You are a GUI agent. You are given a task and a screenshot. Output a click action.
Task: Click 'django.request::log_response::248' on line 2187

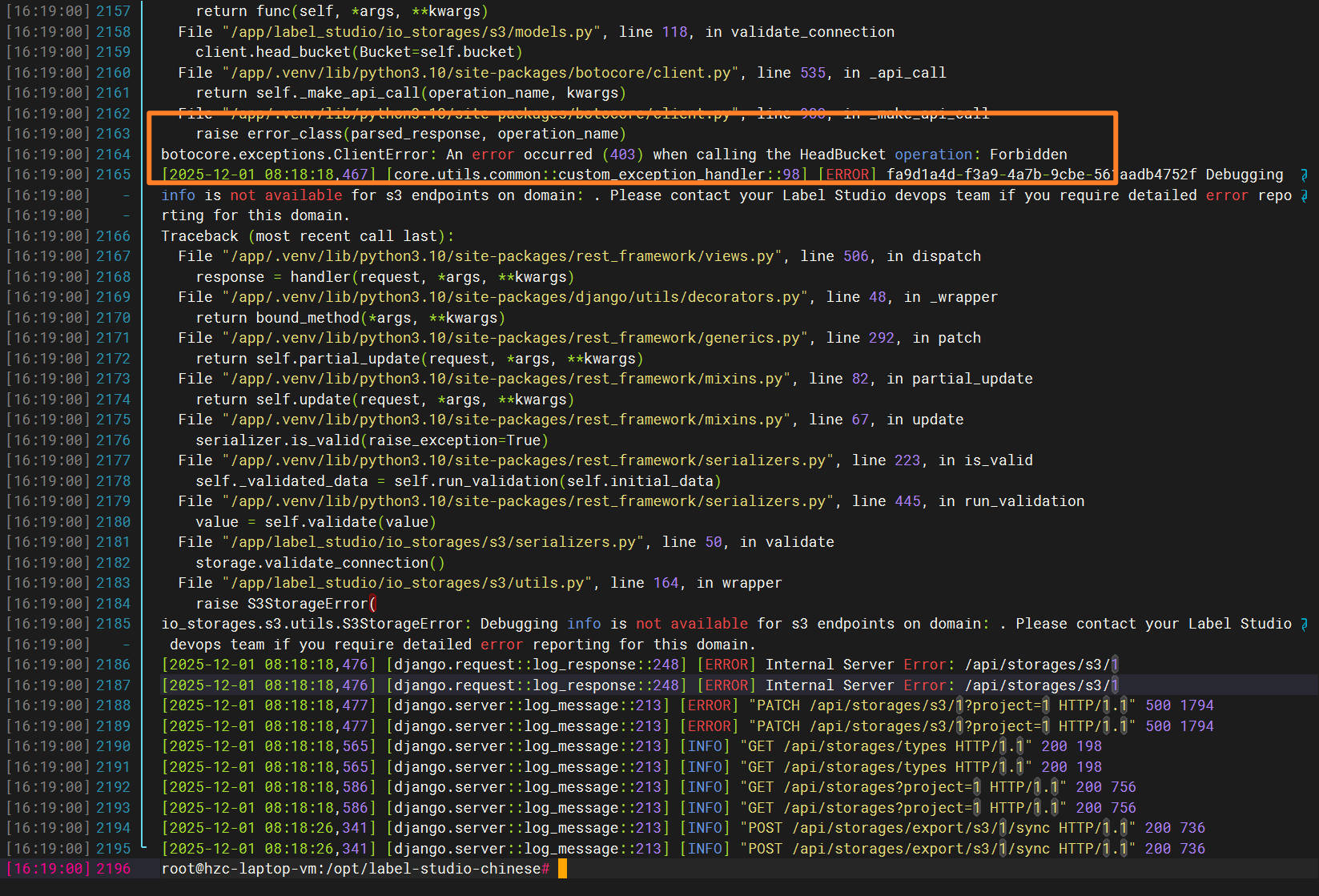click(x=536, y=685)
